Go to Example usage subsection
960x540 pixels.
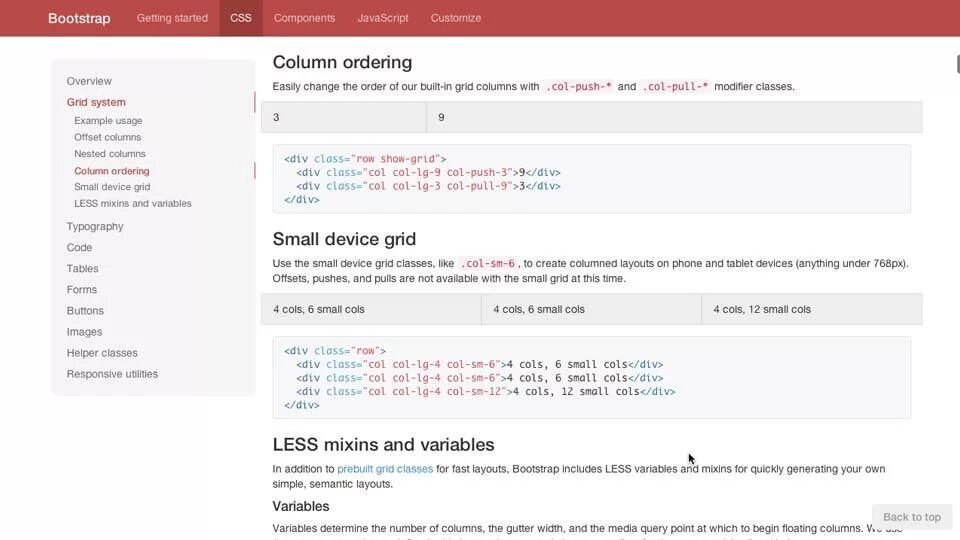tap(108, 121)
